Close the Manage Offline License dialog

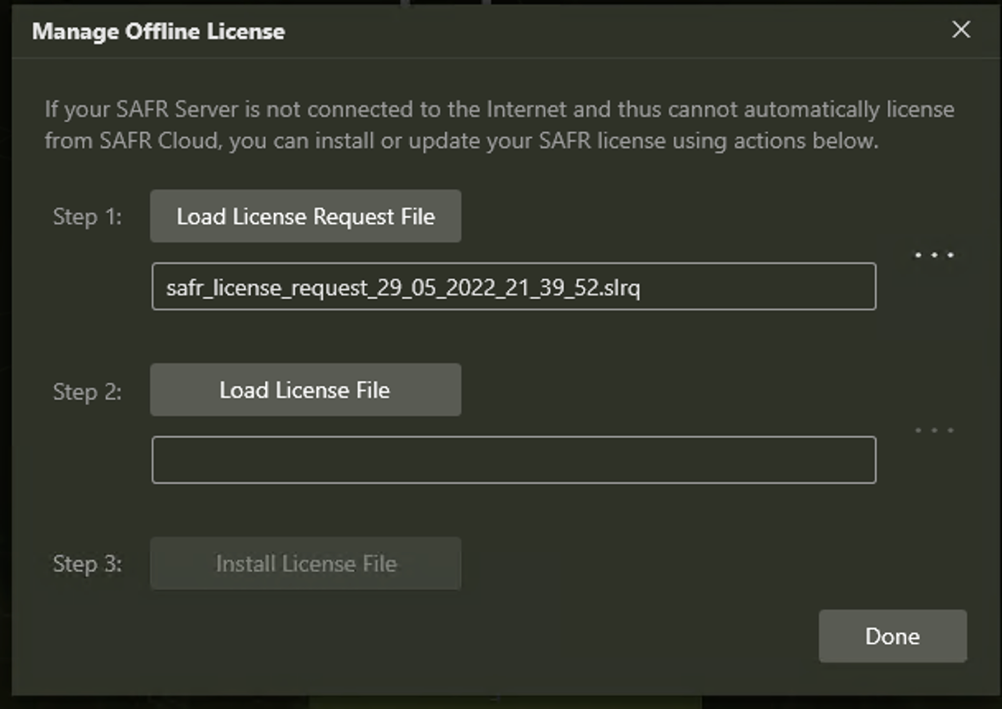click(x=960, y=30)
